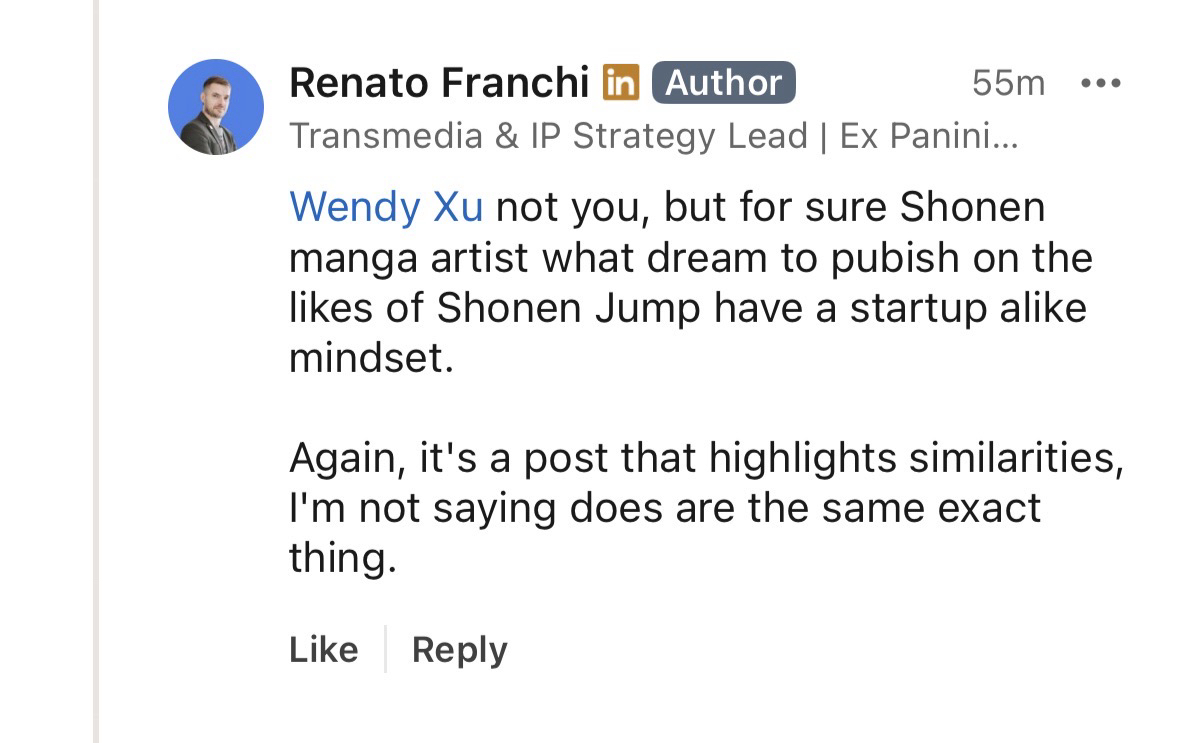Click the word "mindset." in the comment
The height and width of the screenshot is (743, 1179).
coord(371,357)
